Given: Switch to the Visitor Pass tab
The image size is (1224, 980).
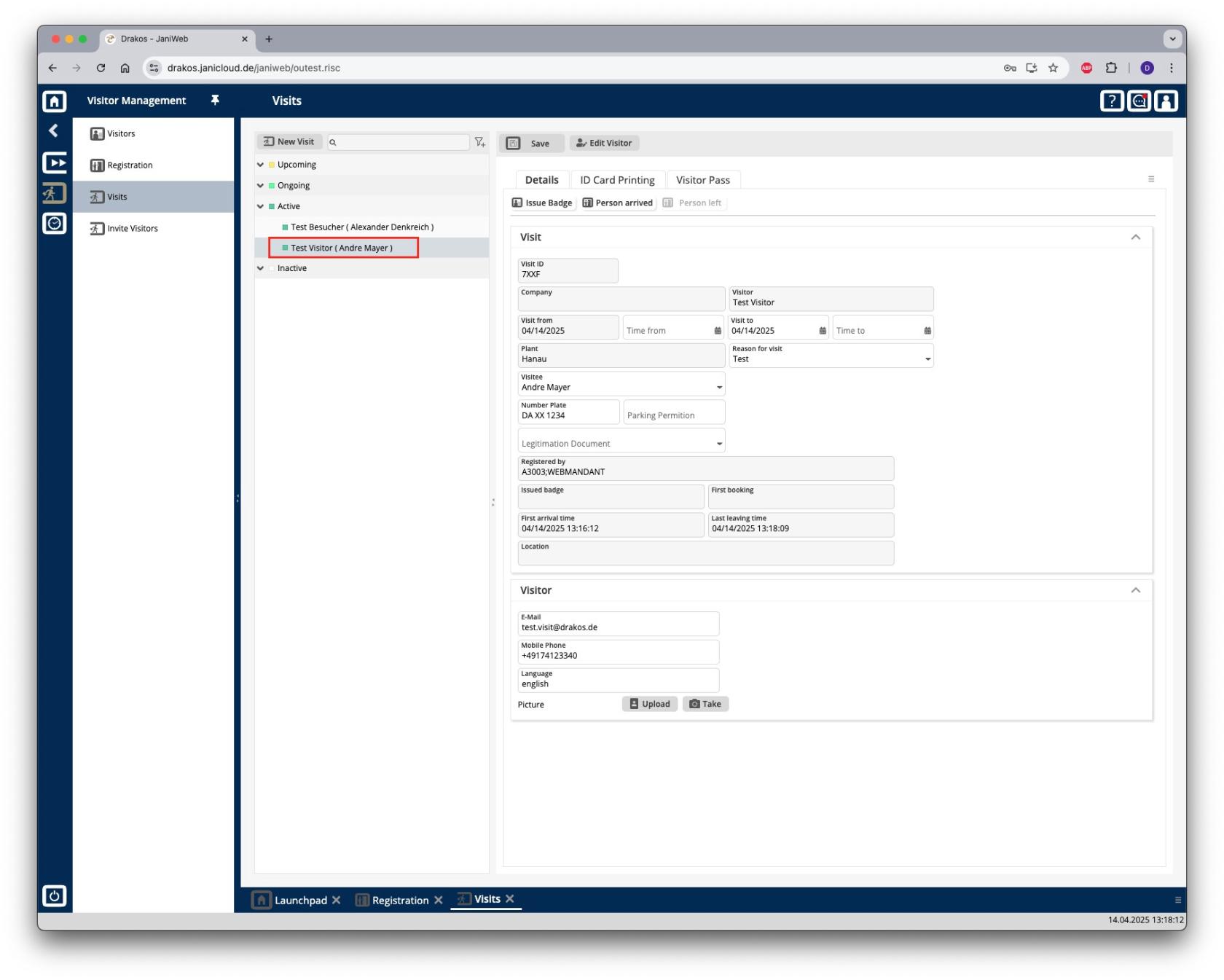Looking at the screenshot, I should click(702, 180).
